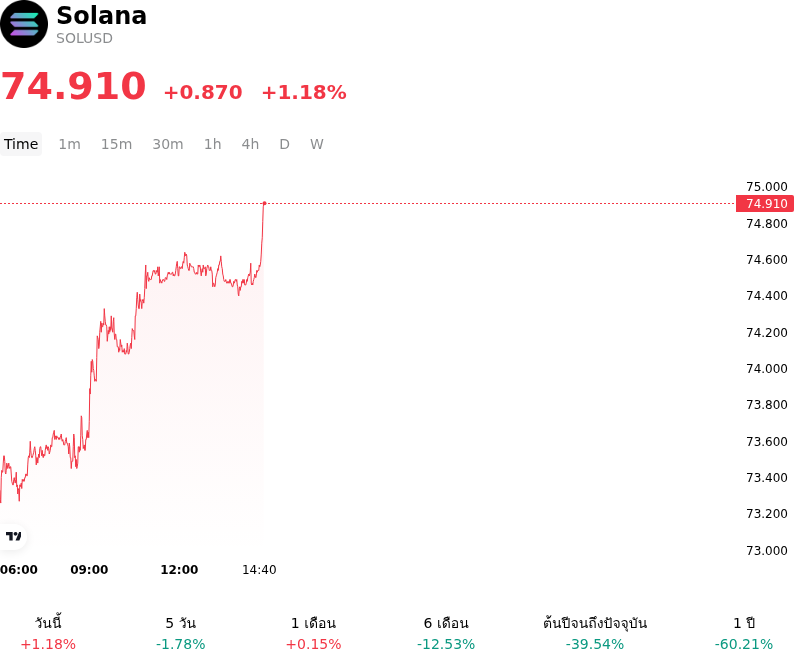Select the ต้นปีจนถึงปัจจุบัน -39.54% range

595,633
